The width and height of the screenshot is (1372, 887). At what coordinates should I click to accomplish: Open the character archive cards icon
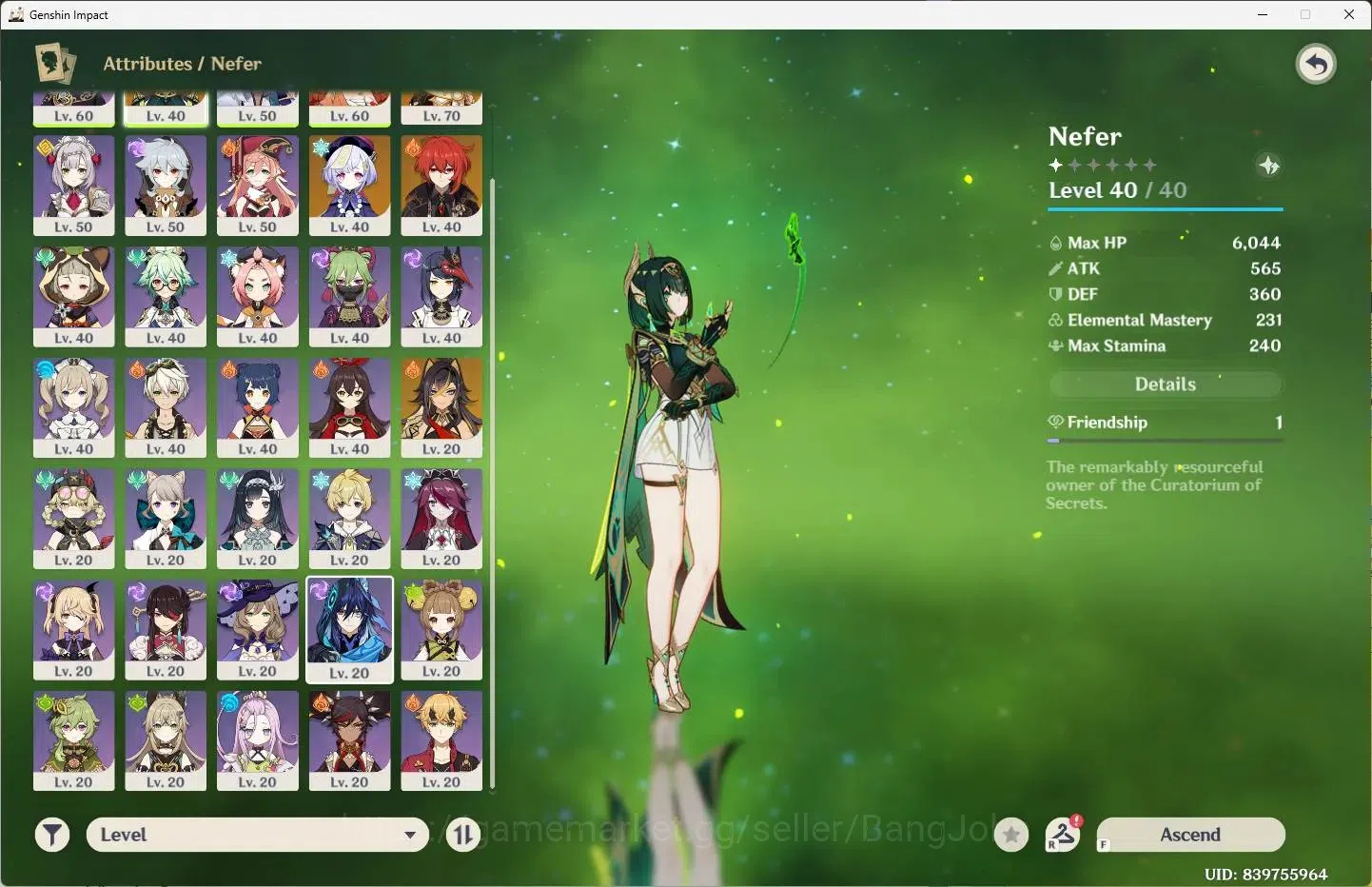click(55, 64)
